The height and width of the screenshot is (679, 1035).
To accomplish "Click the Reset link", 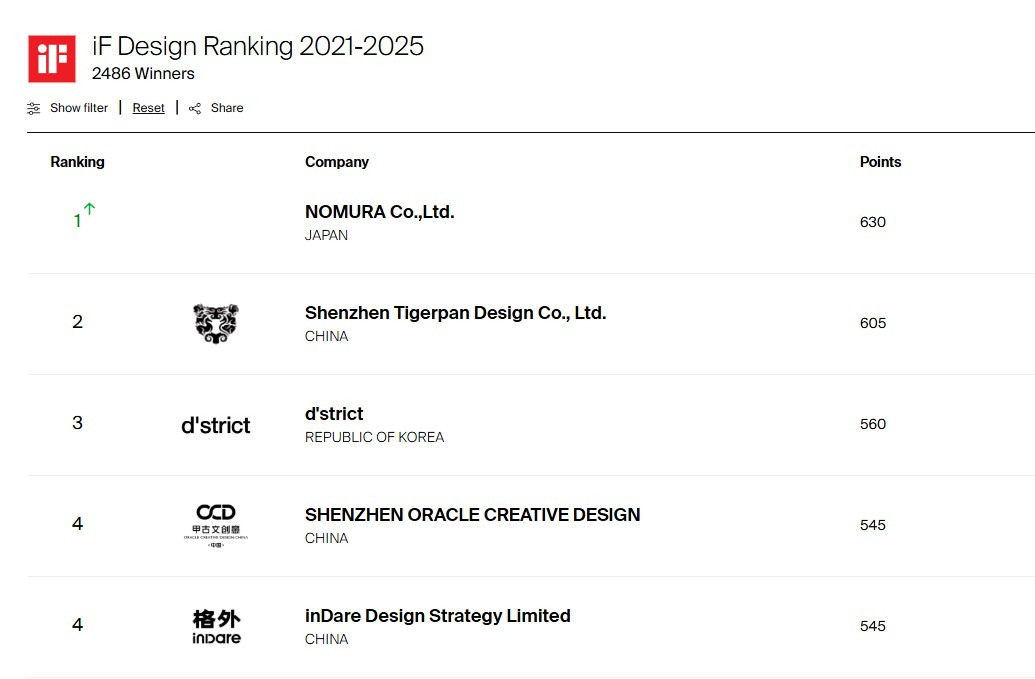I will click(x=148, y=107).
